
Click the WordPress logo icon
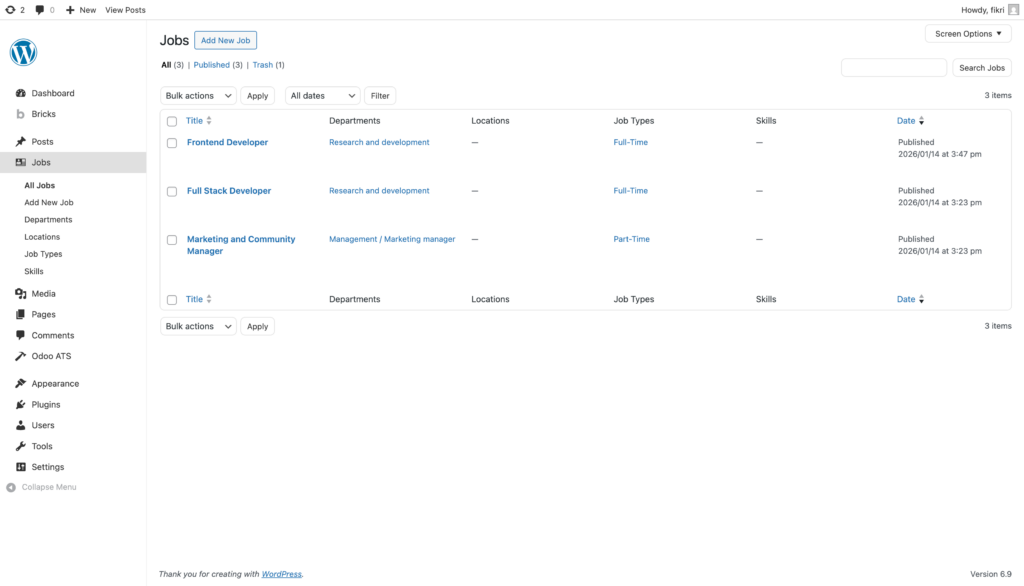pos(23,52)
